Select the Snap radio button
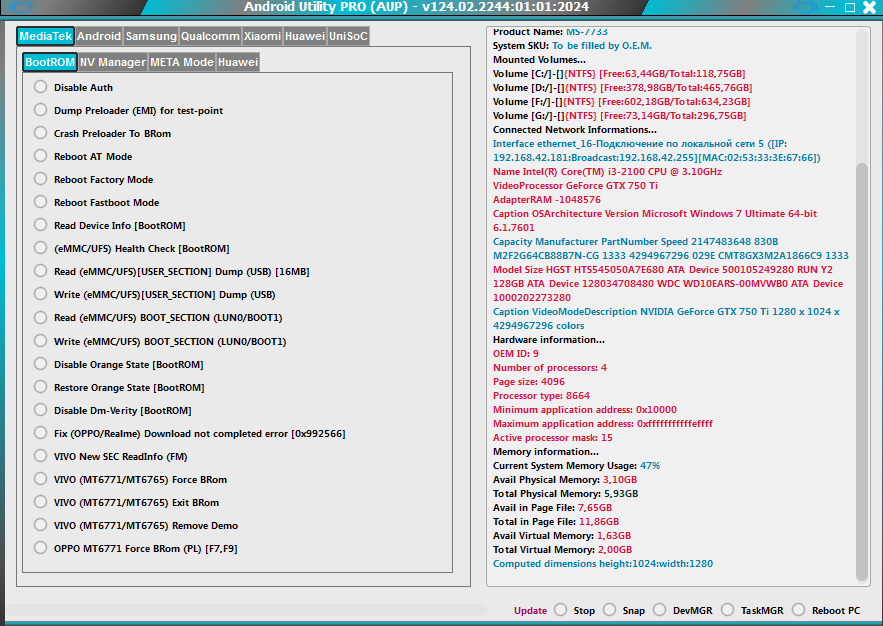The image size is (883, 626). point(609,610)
